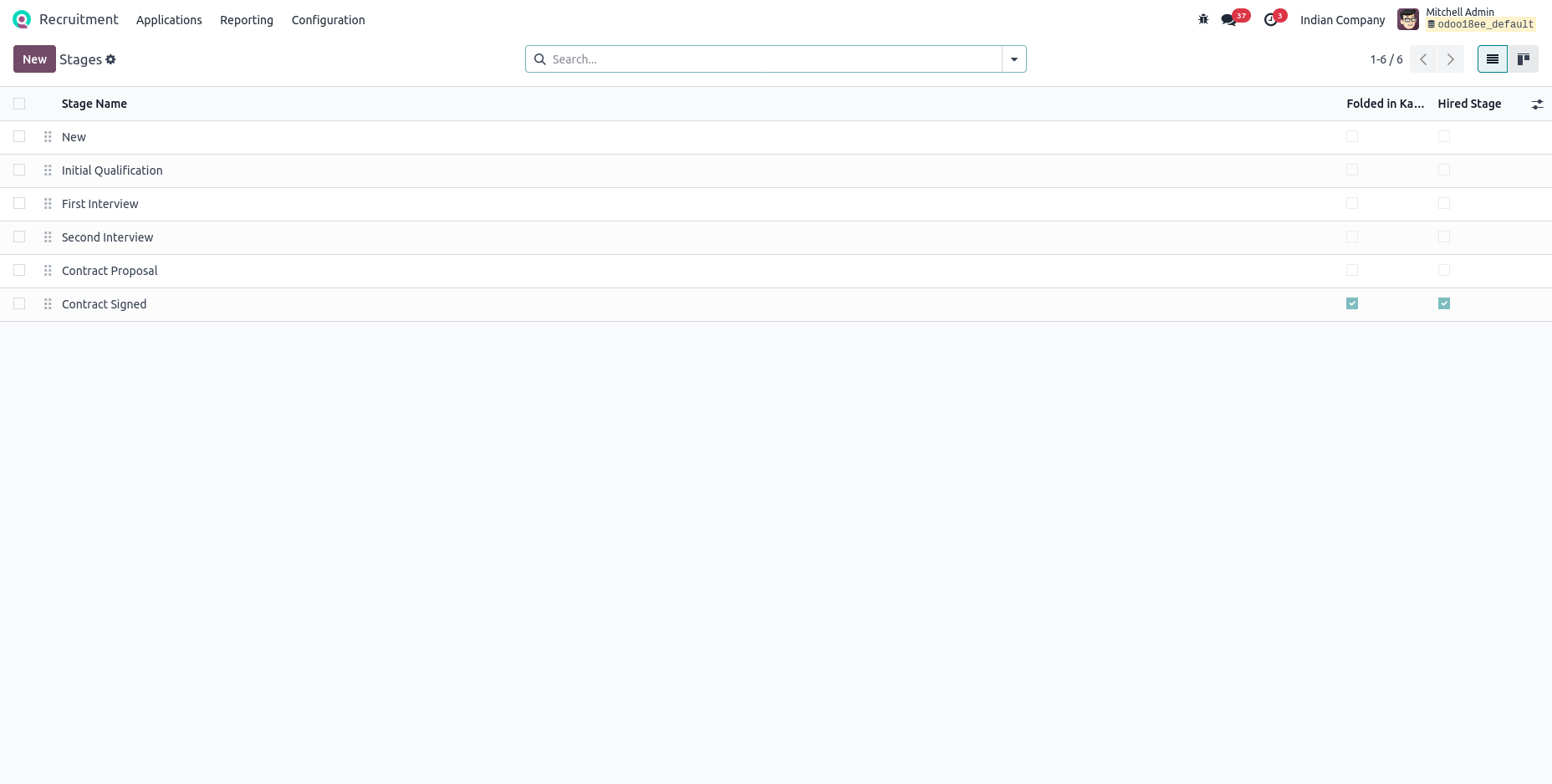Switch to list view
This screenshot has height=784, width=1552.
1493,59
